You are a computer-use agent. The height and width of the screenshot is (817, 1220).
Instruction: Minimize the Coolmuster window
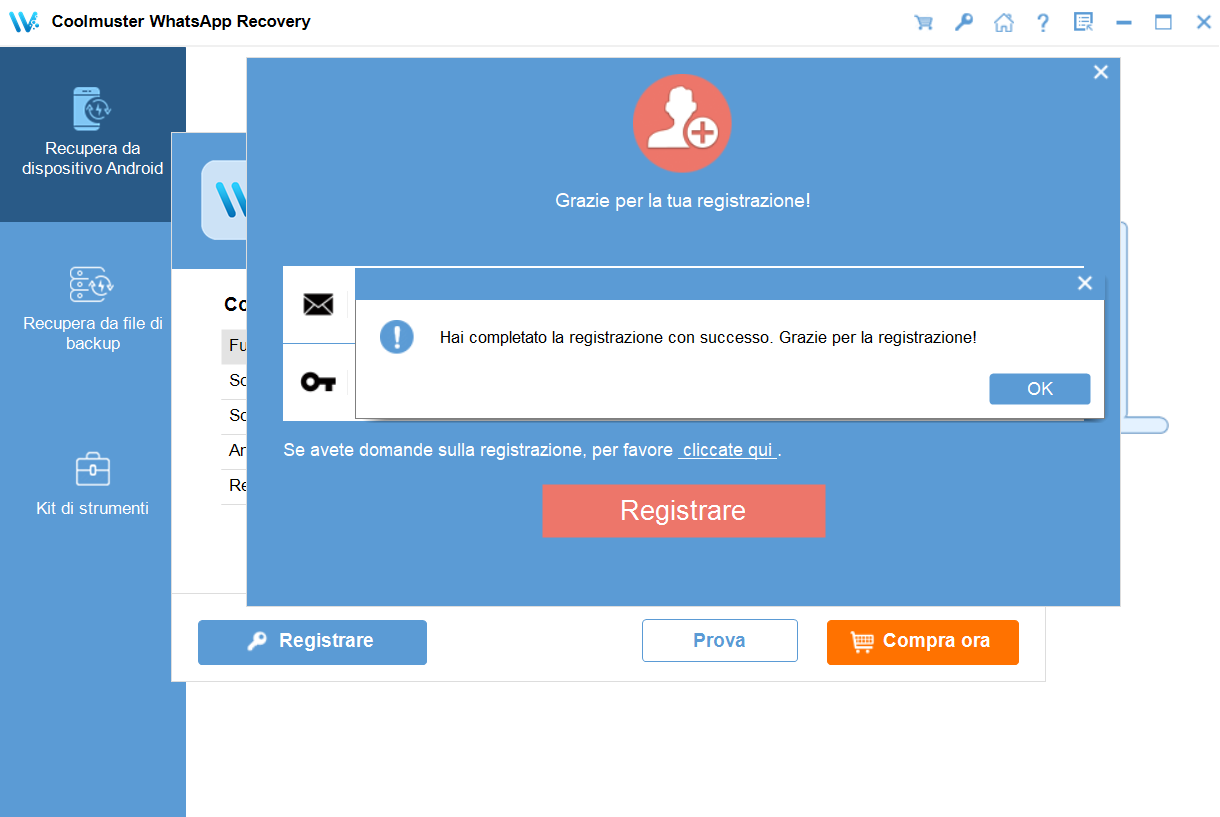pyautogui.click(x=1124, y=22)
